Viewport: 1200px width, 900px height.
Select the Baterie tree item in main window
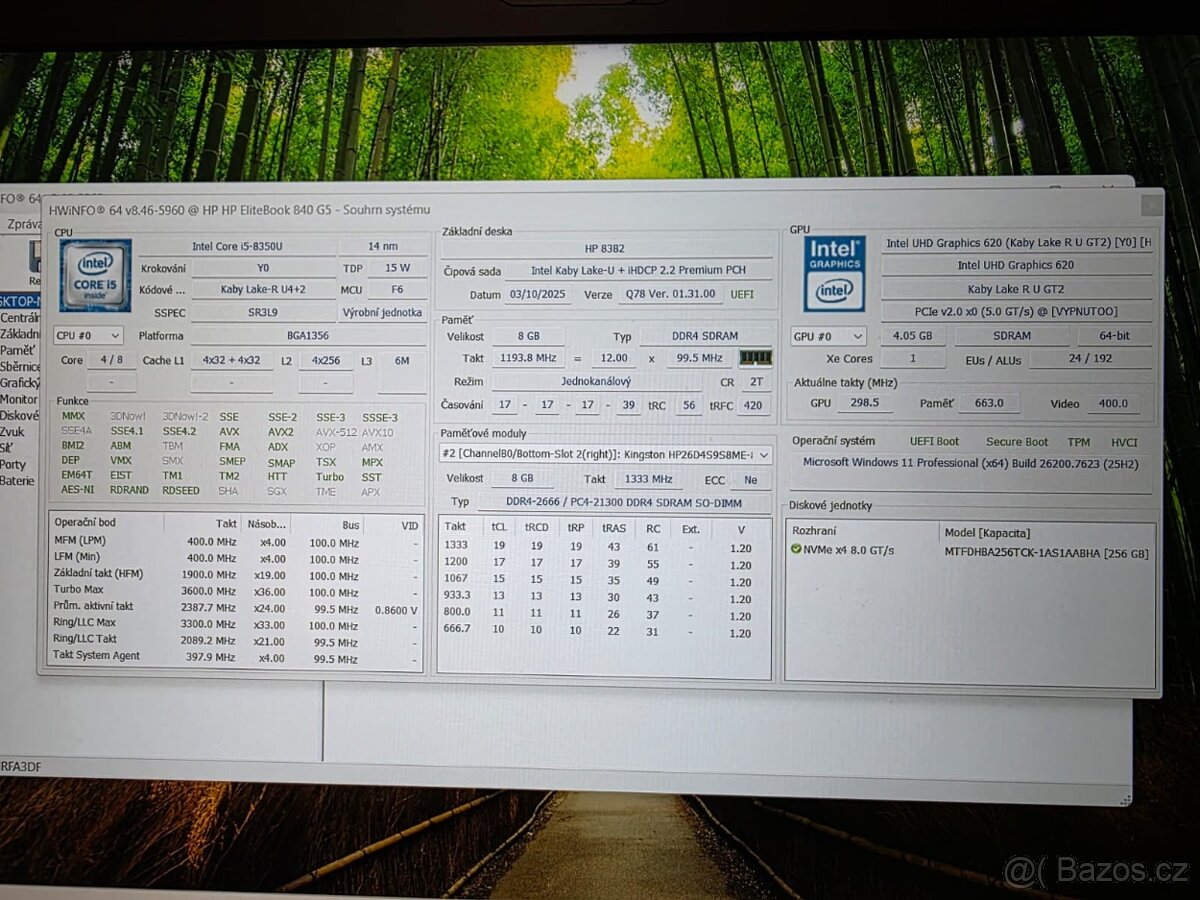point(17,480)
